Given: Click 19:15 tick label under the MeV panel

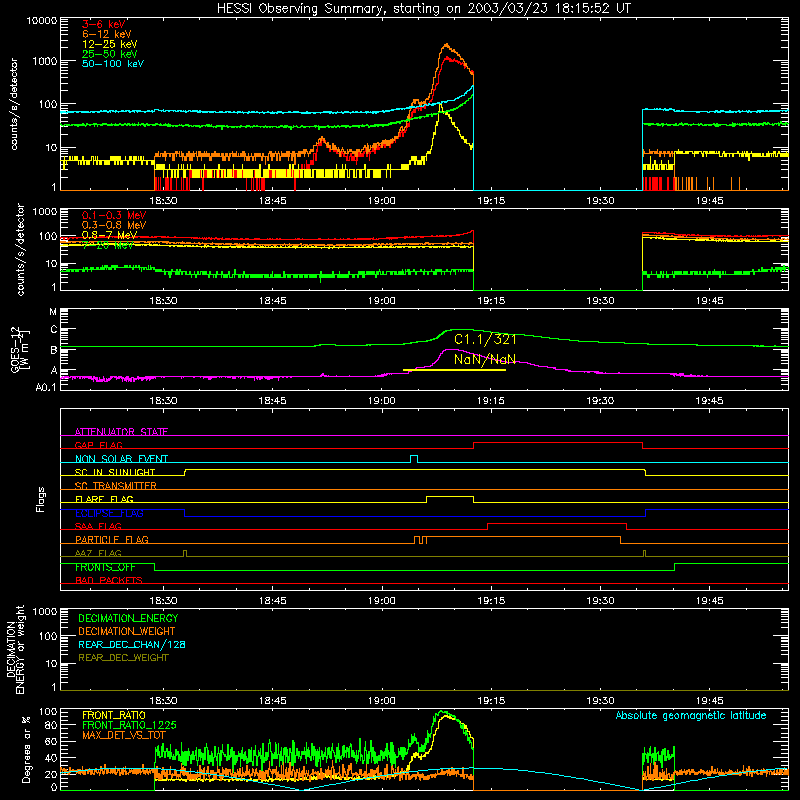Looking at the screenshot, I should pyautogui.click(x=491, y=301).
